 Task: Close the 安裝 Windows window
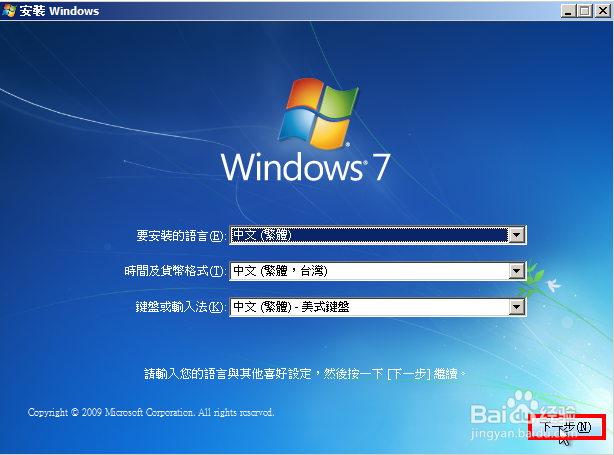pyautogui.click(x=603, y=11)
